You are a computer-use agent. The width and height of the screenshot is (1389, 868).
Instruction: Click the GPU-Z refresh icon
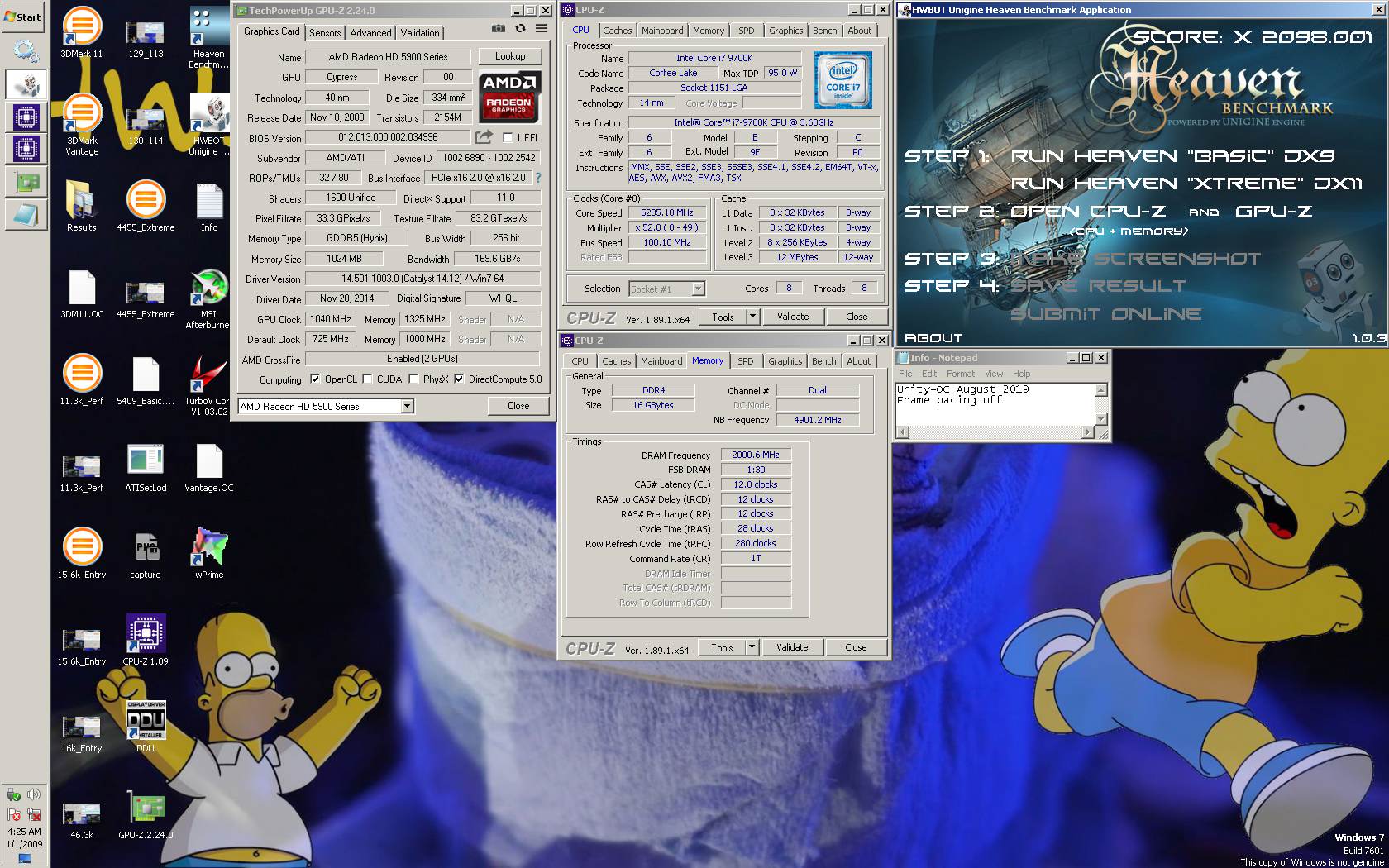pos(520,29)
